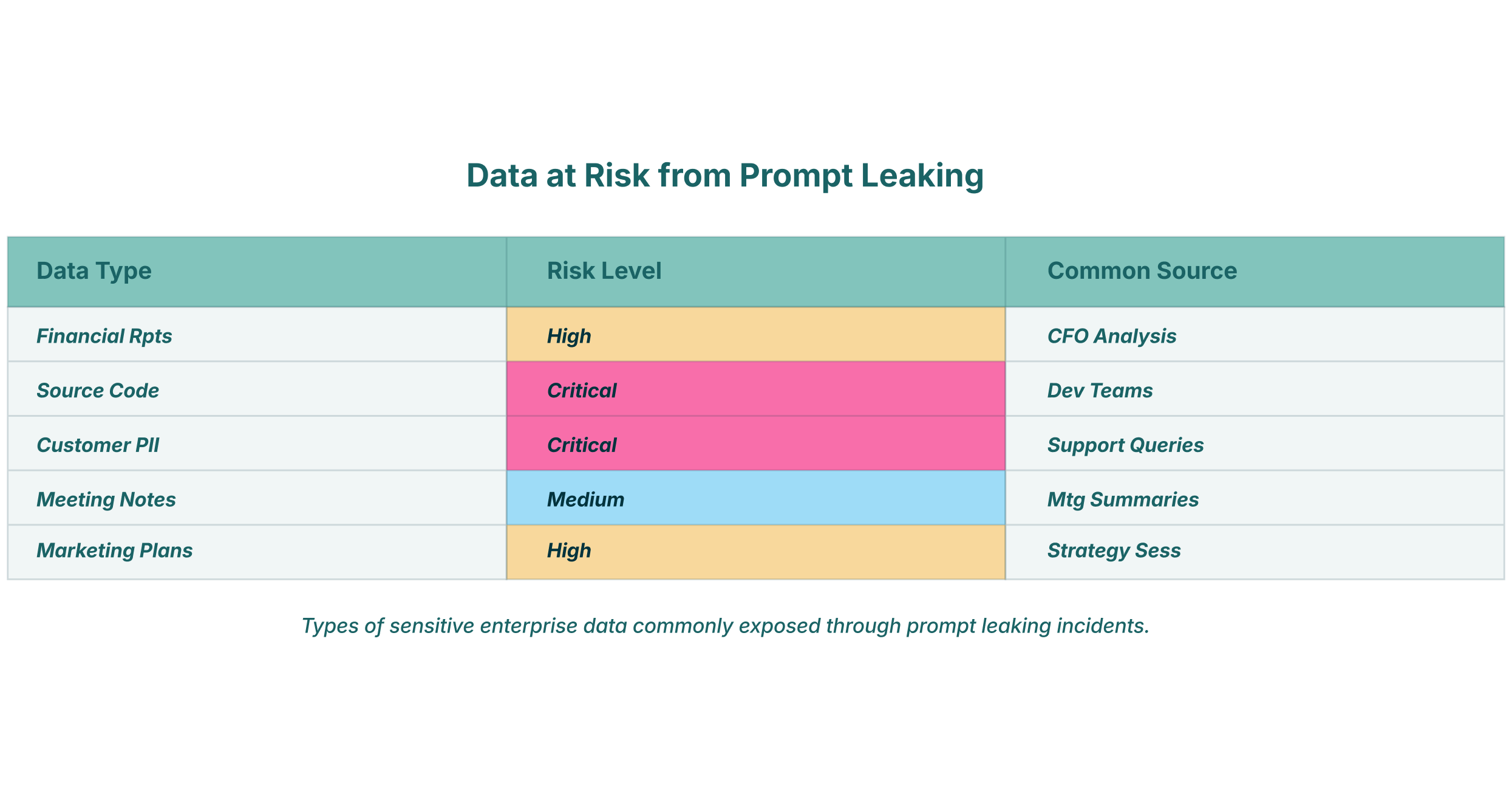
Task: Select the Meeting Notes cell
Action: coord(106,499)
